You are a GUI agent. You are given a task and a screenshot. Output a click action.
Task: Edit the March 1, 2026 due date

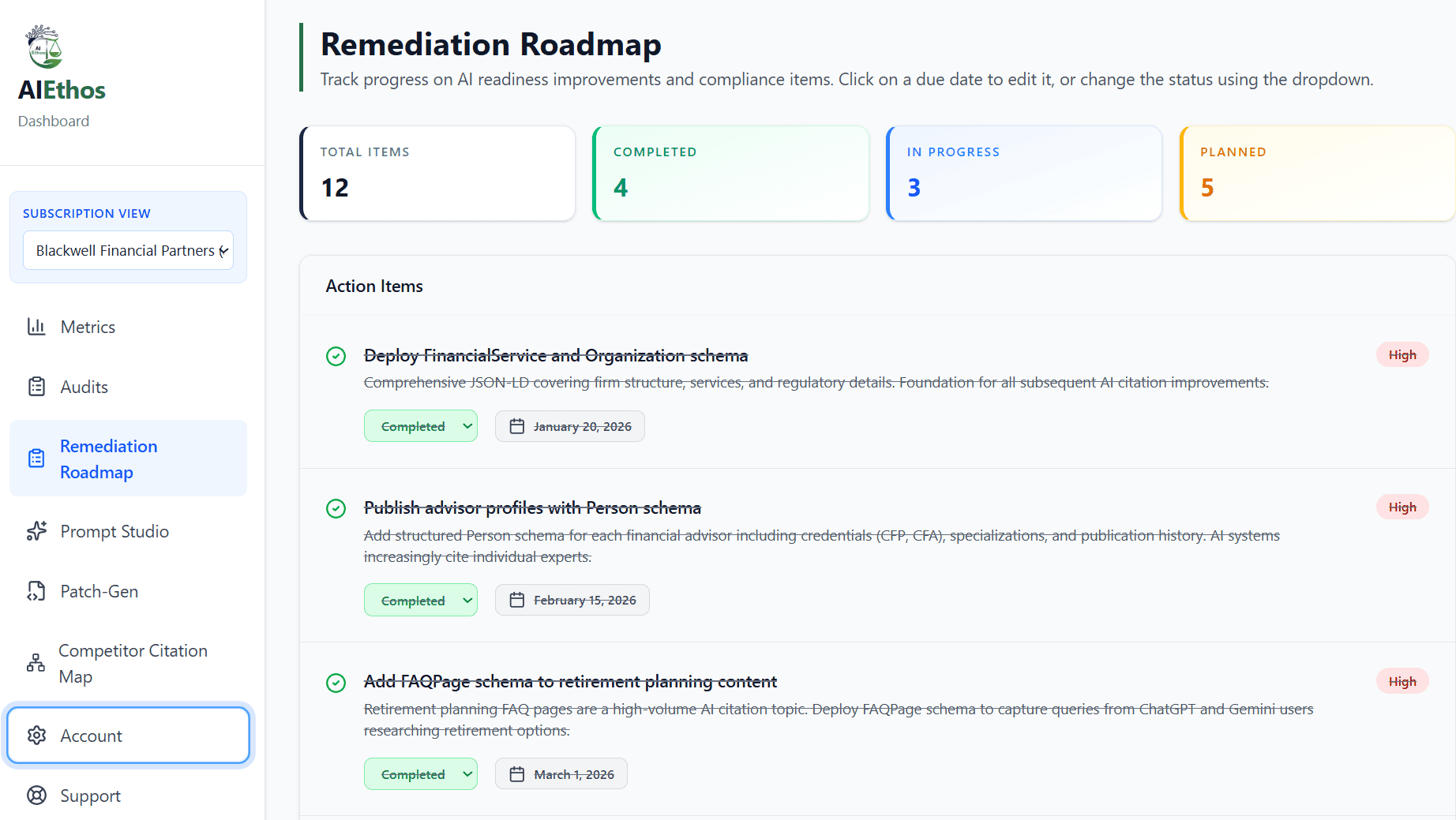(x=561, y=774)
